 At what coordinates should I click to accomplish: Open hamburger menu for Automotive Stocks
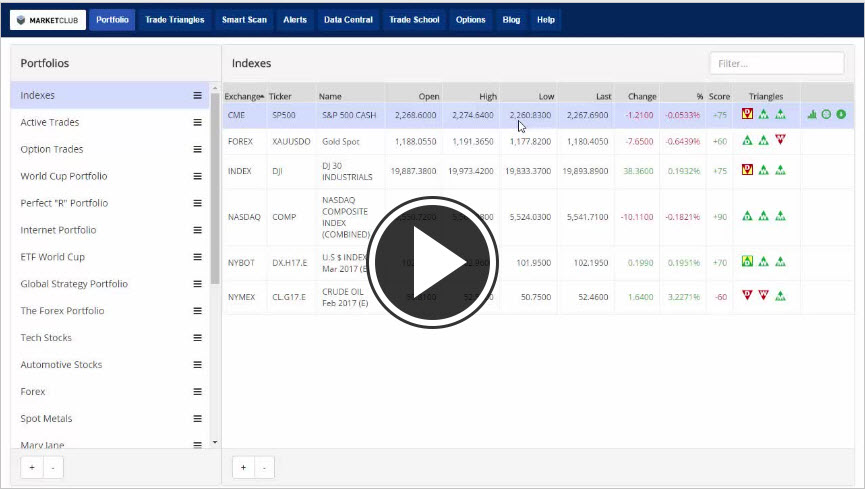(197, 365)
